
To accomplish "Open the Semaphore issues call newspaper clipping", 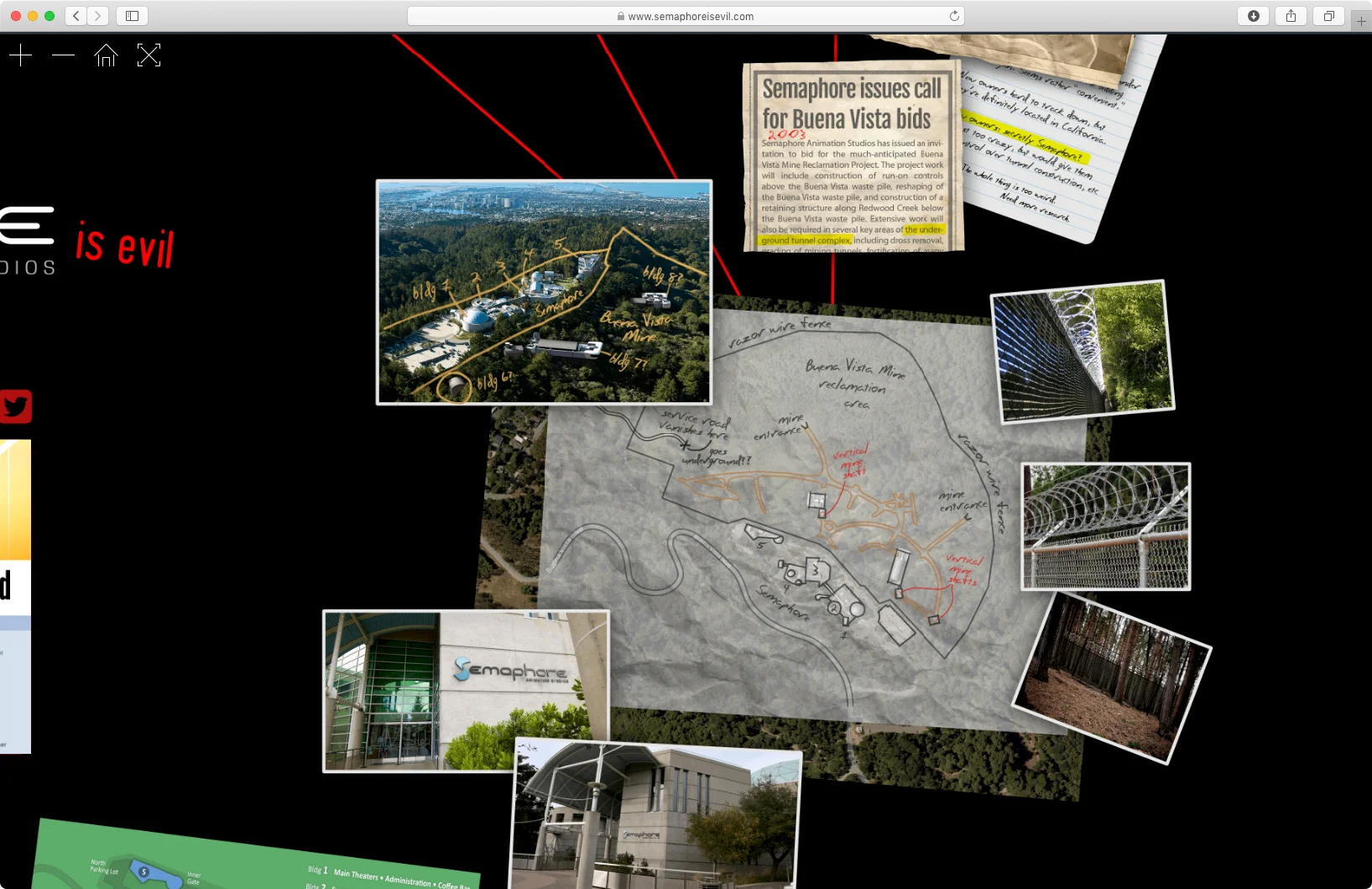I will pyautogui.click(x=853, y=155).
